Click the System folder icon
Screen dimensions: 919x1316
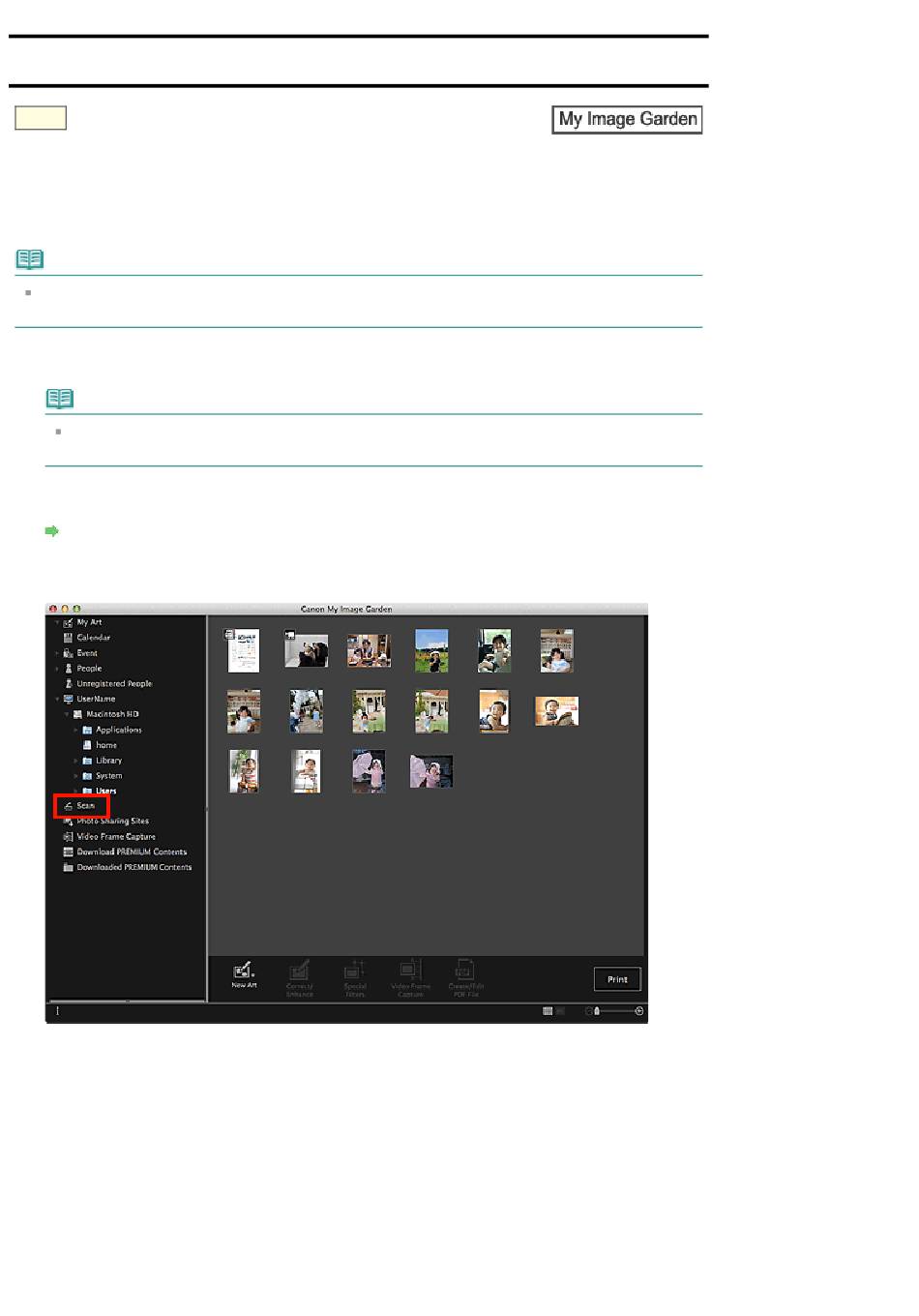point(87,776)
